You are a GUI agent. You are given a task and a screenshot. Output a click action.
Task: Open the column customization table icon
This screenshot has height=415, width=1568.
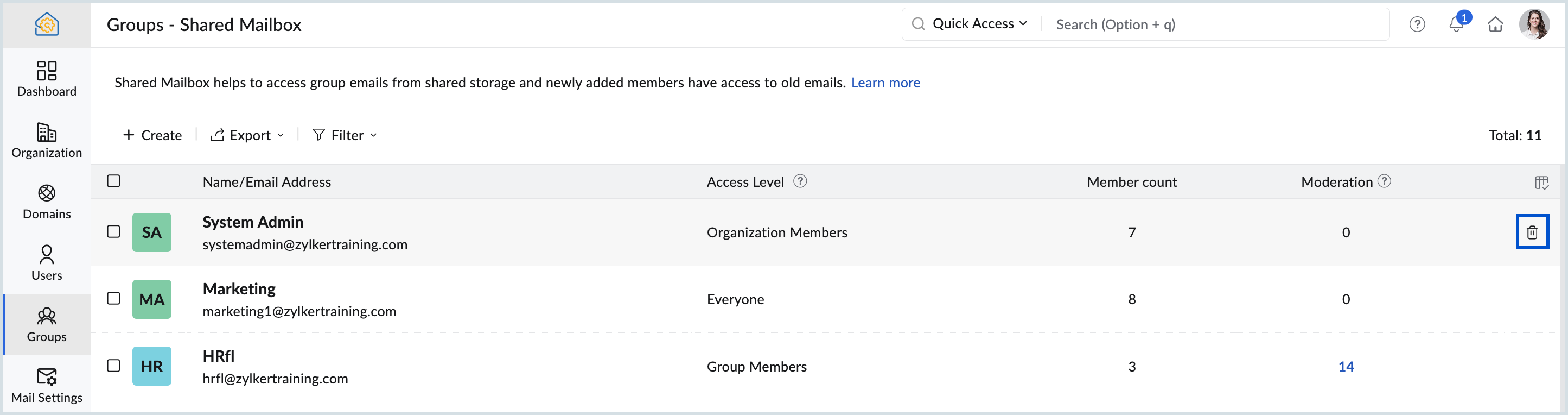[1541, 182]
